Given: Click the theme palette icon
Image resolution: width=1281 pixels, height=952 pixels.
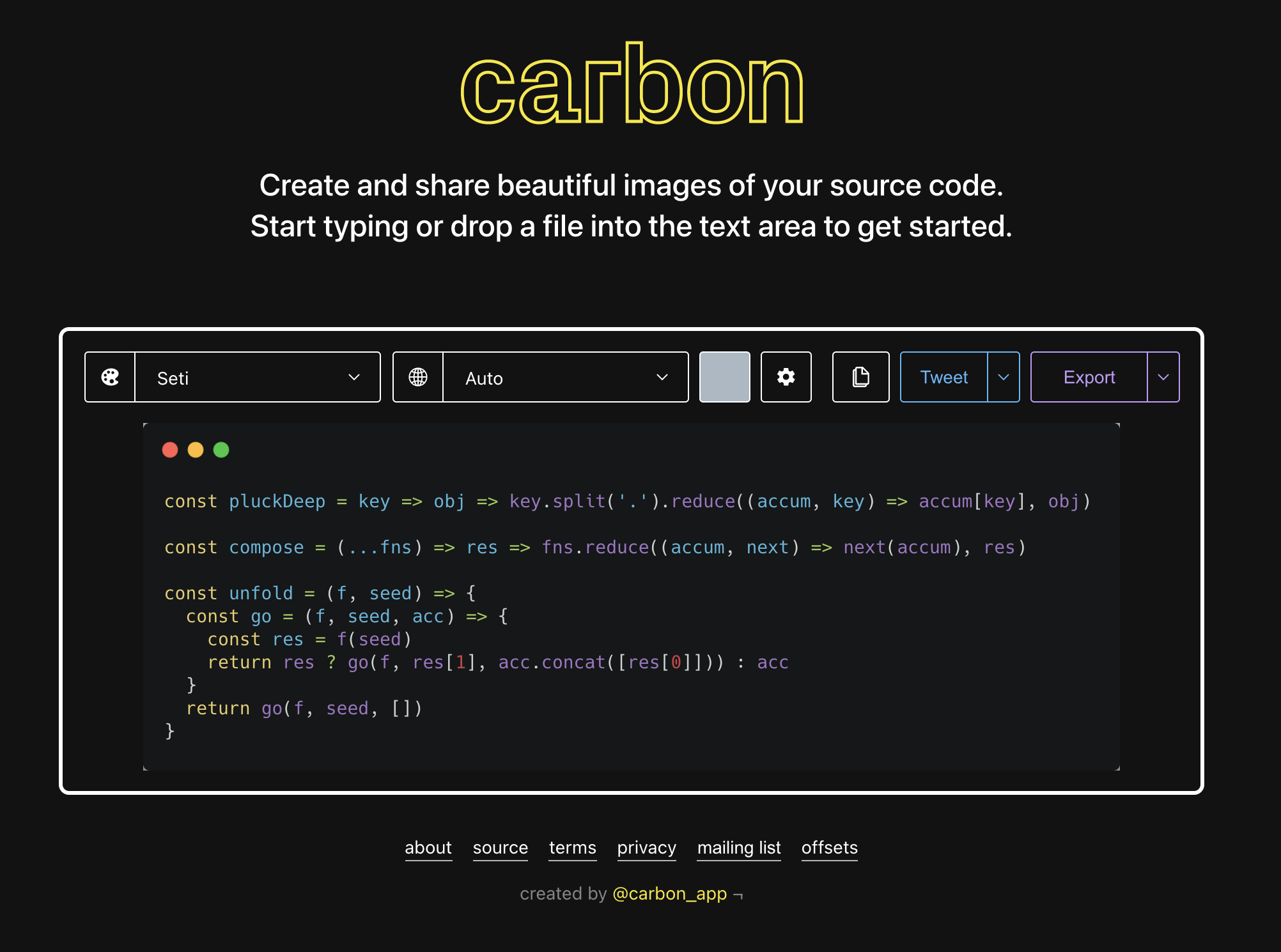Looking at the screenshot, I should click(110, 377).
